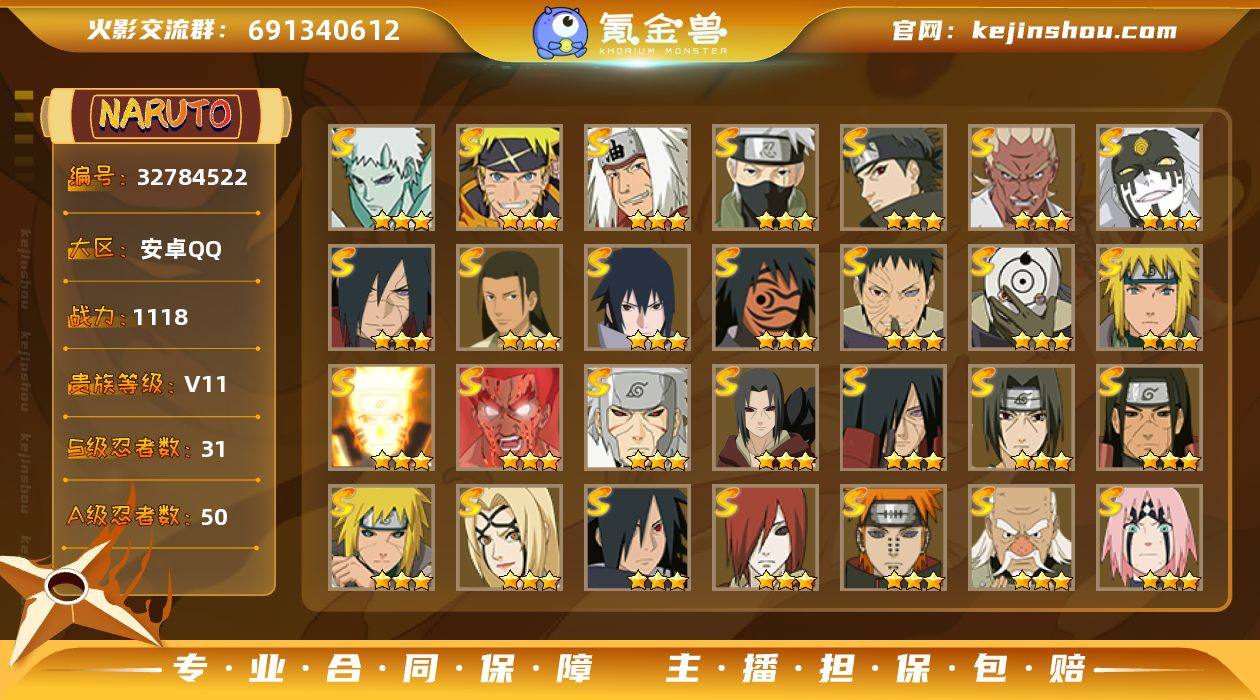Click the NARUTO scroll banner
The height and width of the screenshot is (700, 1260).
[166, 115]
